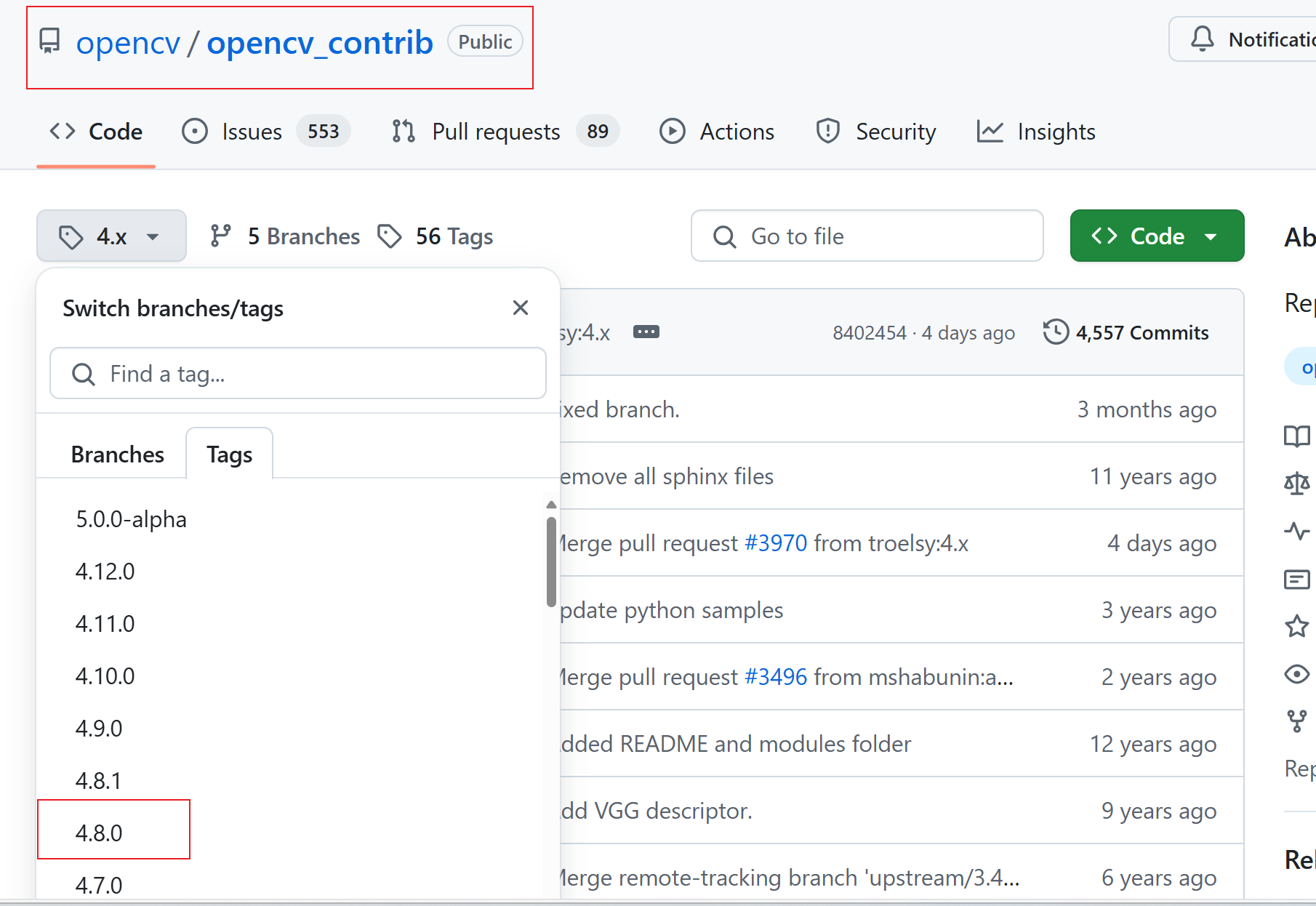Click the tag list scrollbar thumb

coord(552,561)
